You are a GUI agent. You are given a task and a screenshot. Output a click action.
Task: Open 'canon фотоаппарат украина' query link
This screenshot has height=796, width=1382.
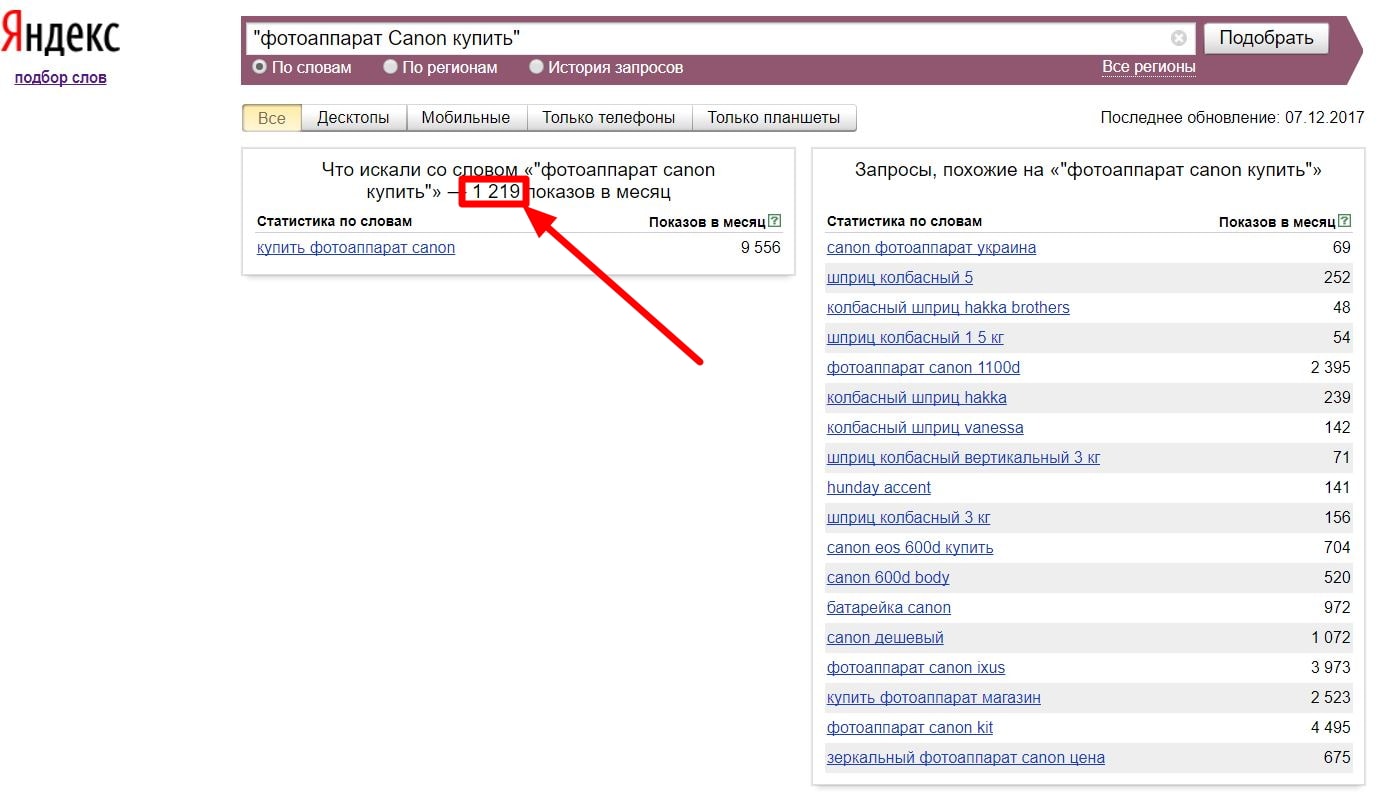click(x=931, y=247)
